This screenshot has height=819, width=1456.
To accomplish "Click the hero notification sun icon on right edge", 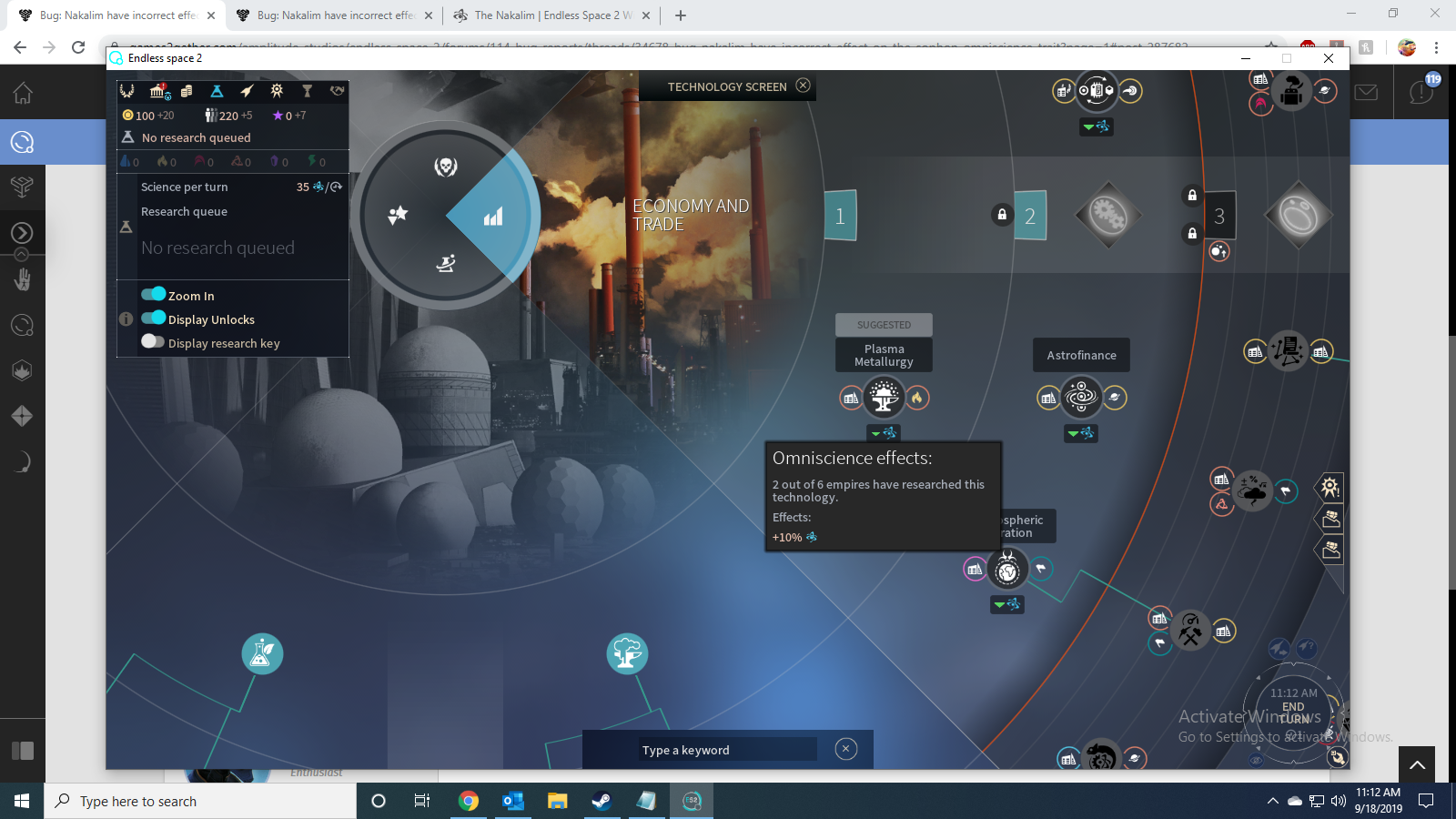I will tap(1330, 488).
